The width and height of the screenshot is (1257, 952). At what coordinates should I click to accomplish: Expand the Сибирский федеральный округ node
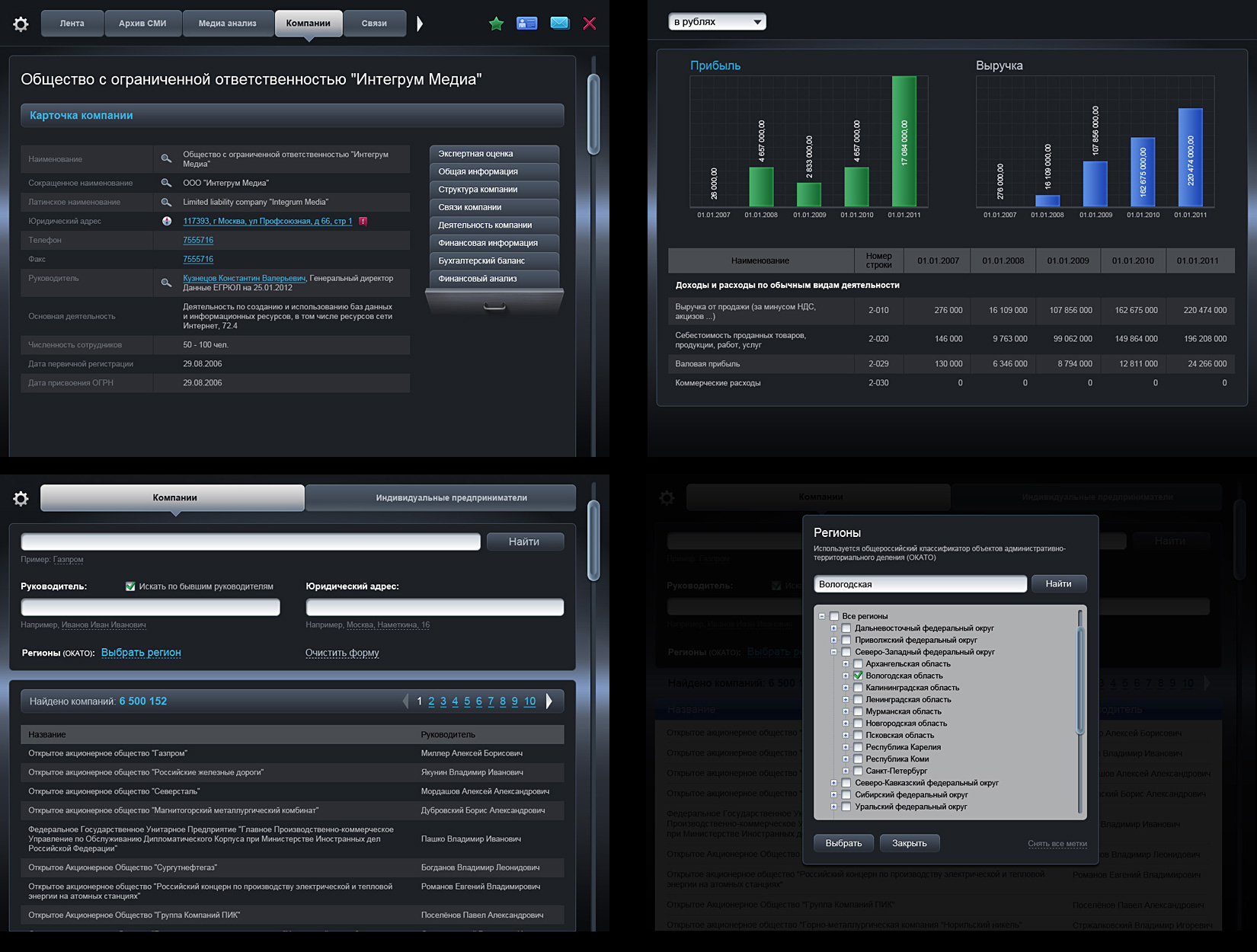pos(833,794)
